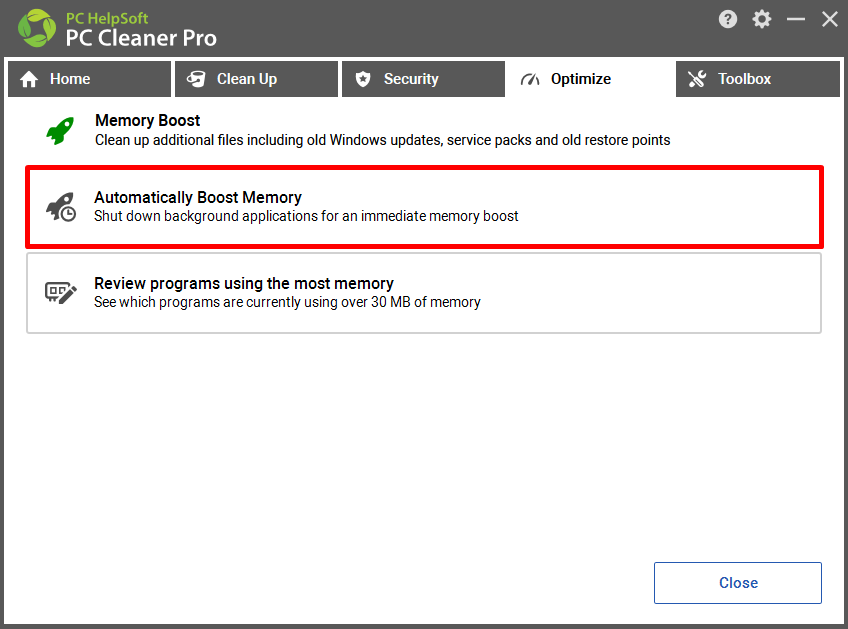Image resolution: width=848 pixels, height=629 pixels.
Task: Open Review programs using the most memory
Action: click(424, 293)
